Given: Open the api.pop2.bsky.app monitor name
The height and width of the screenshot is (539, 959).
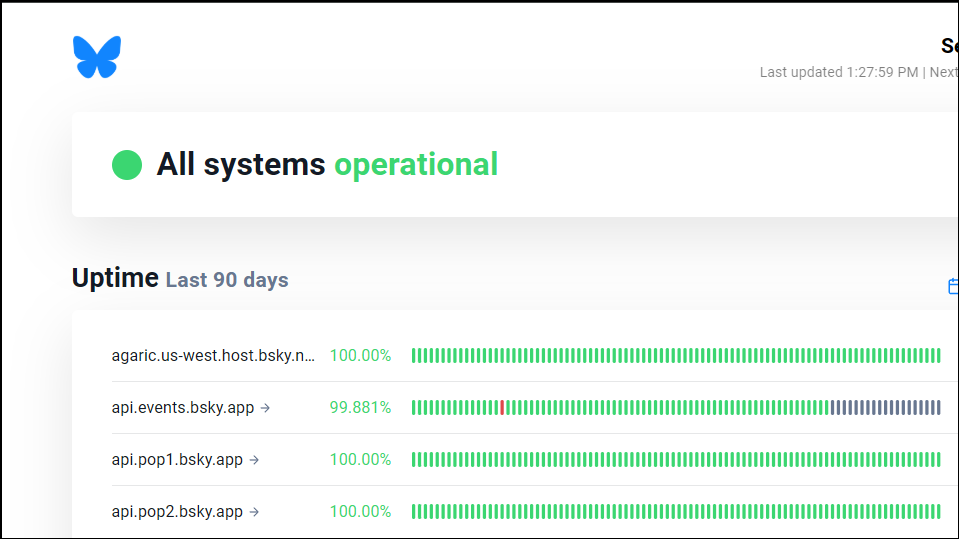Looking at the screenshot, I should [177, 511].
